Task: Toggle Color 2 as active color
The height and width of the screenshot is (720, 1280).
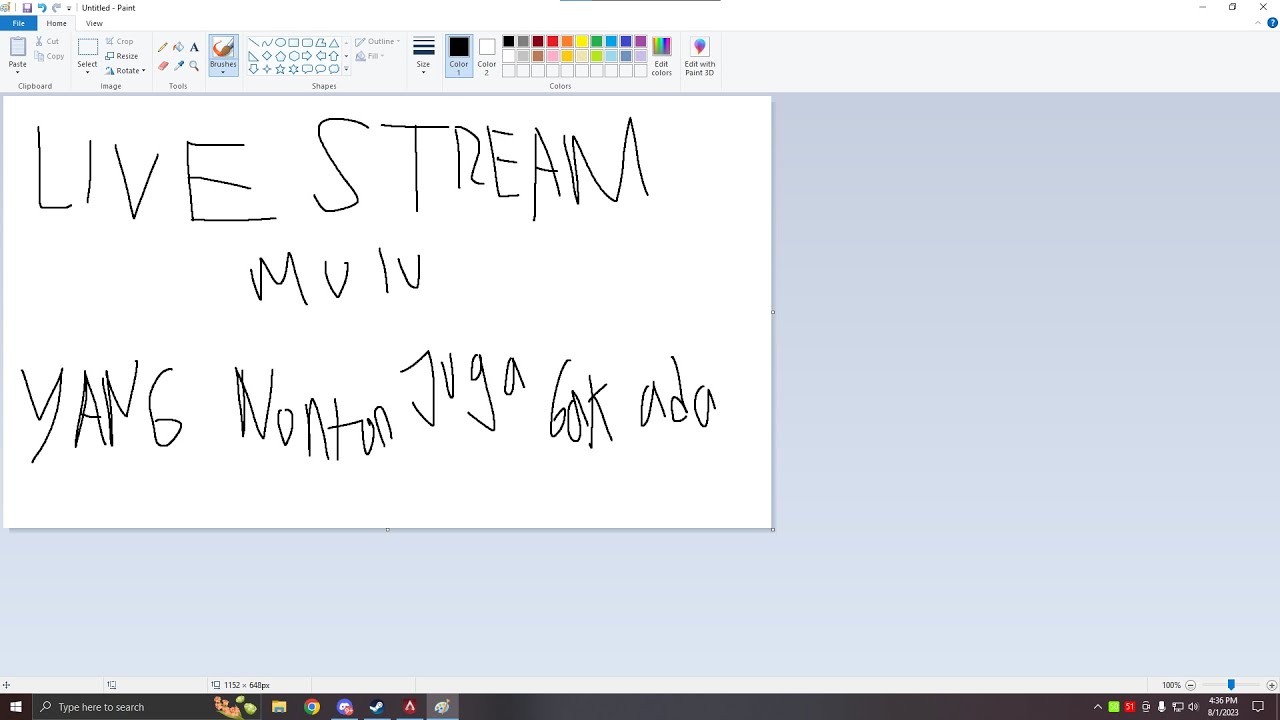Action: point(486,55)
